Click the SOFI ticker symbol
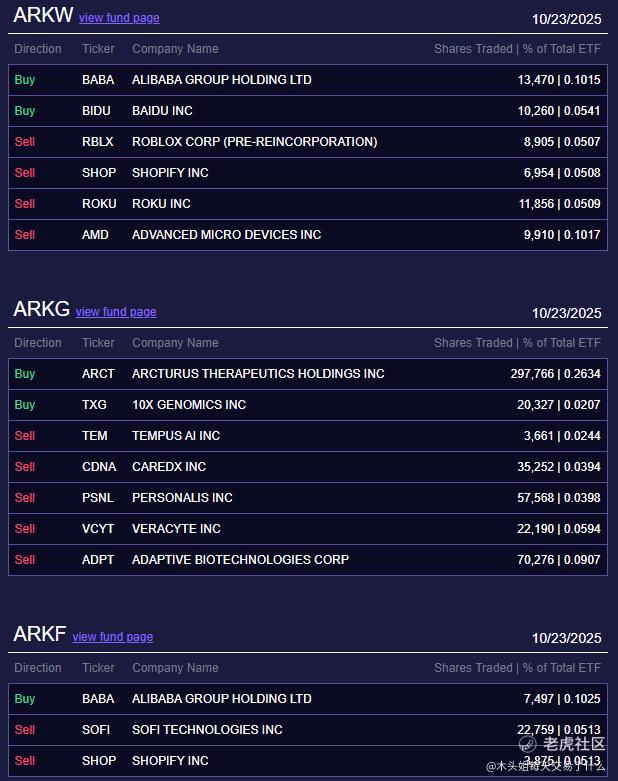 [96, 730]
